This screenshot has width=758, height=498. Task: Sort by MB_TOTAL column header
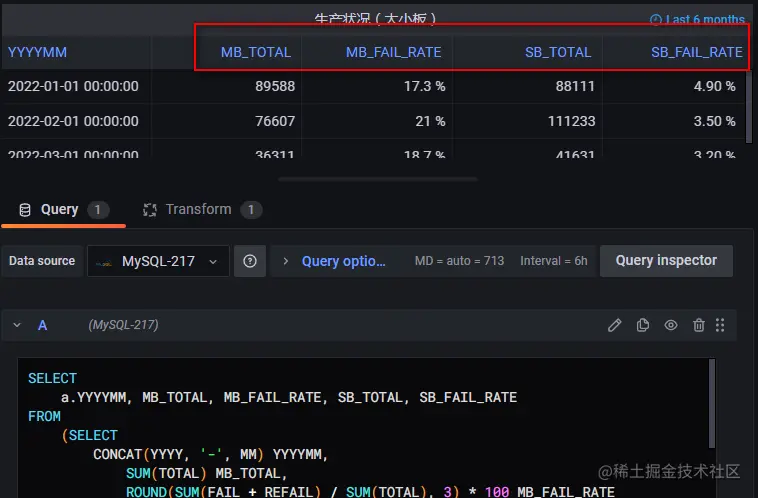[256, 52]
